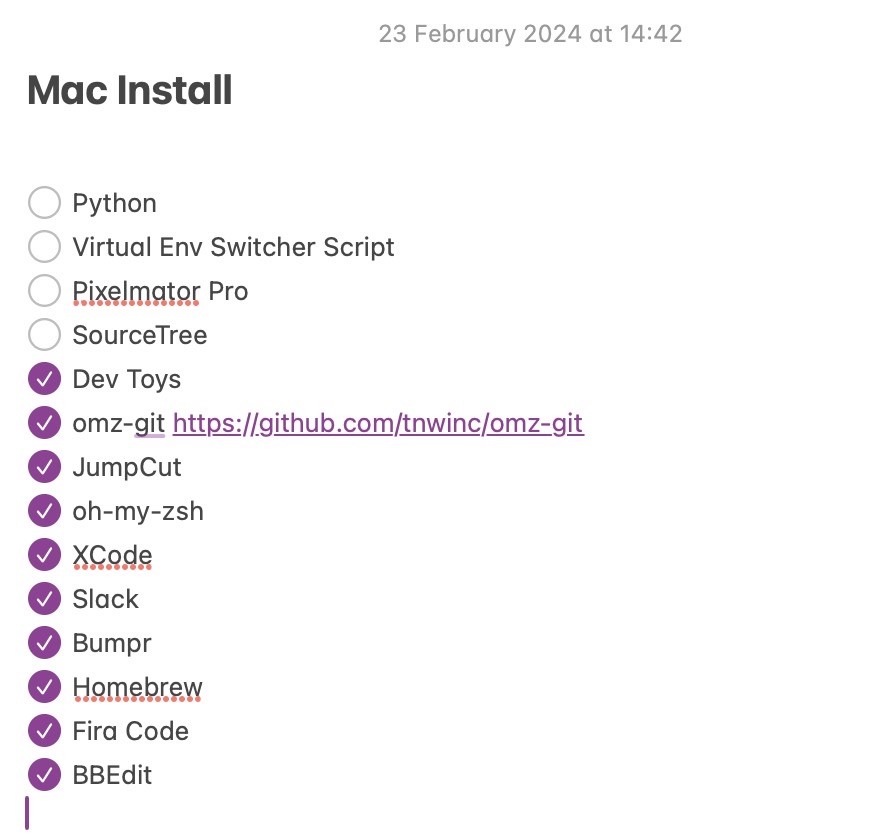Check the SourceTree checkbox
Screen dimensions: 882x840
[44, 334]
